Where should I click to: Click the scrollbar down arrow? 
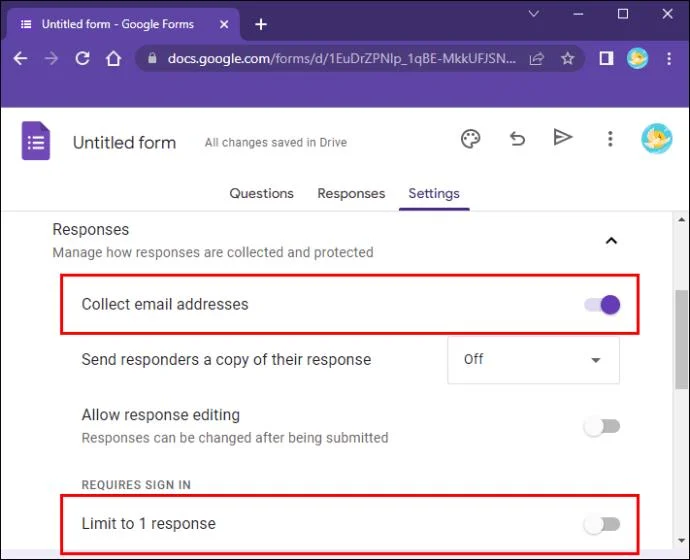point(682,540)
